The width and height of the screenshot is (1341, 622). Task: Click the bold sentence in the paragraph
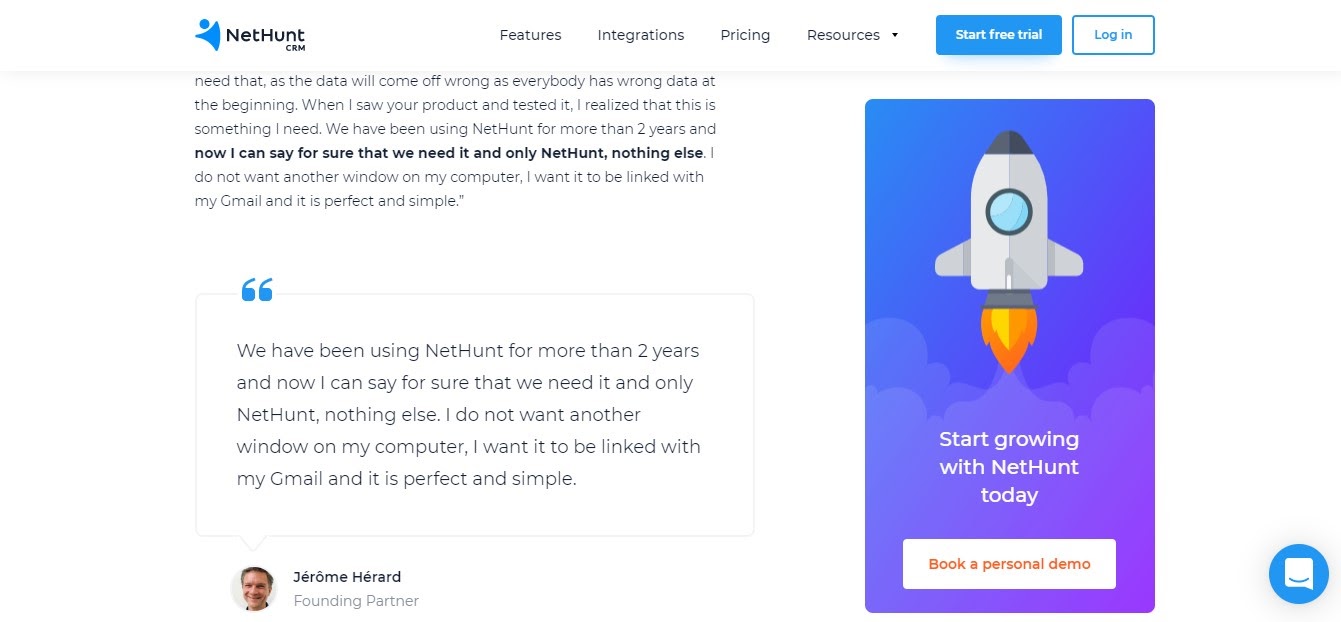450,153
